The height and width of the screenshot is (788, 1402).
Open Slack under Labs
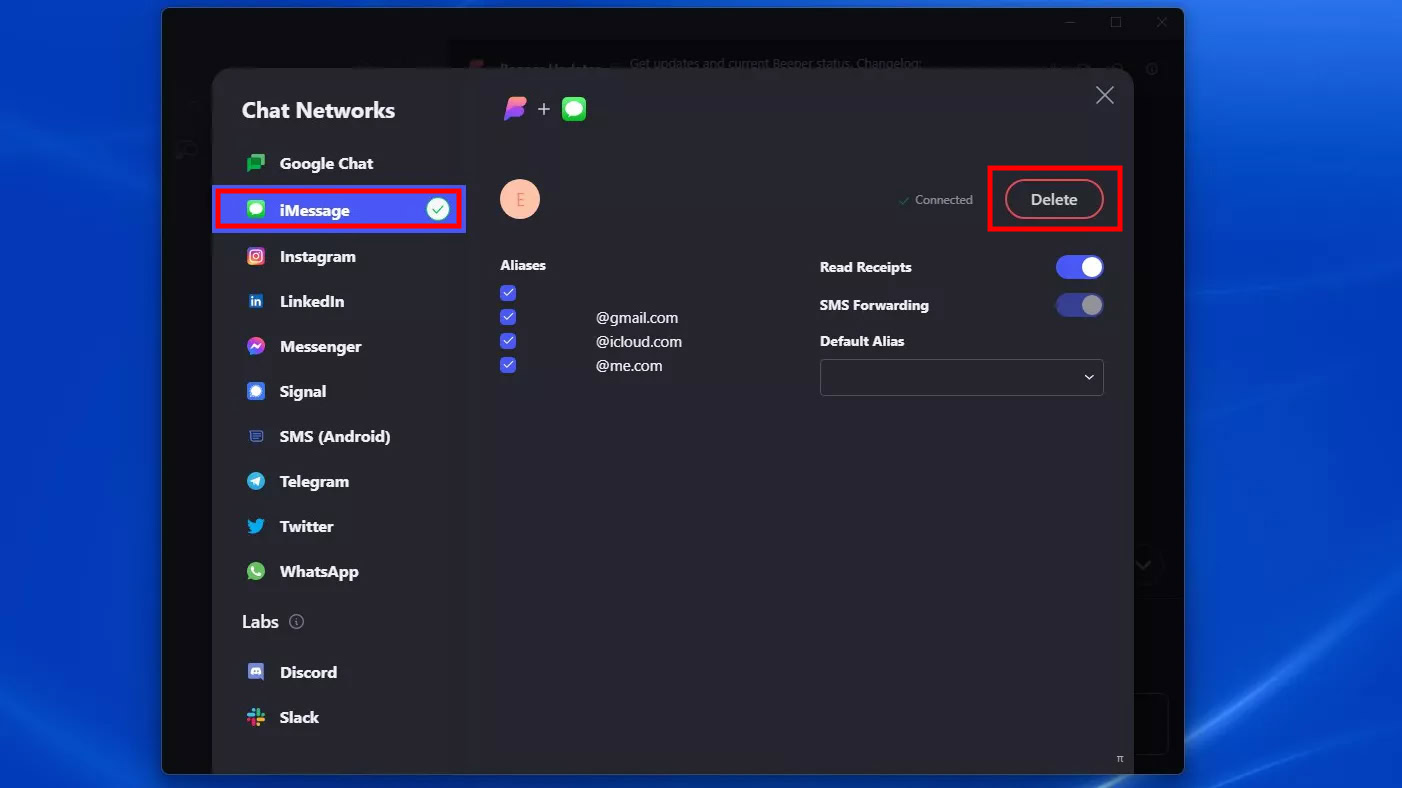coord(338,717)
